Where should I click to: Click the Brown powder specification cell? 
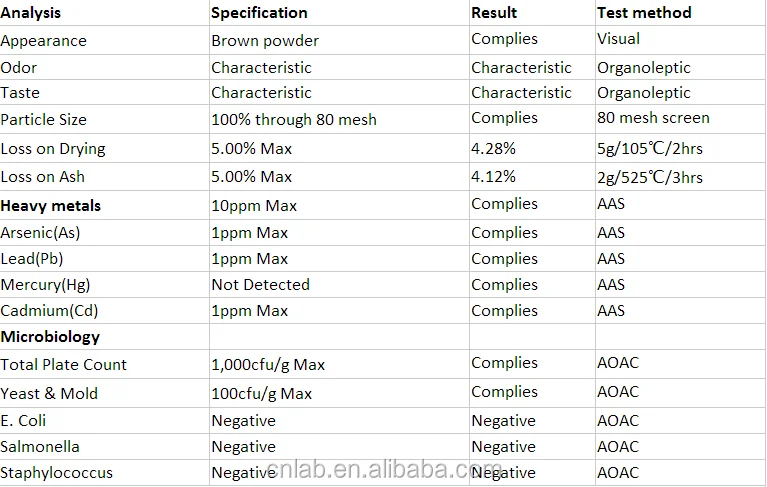339,41
